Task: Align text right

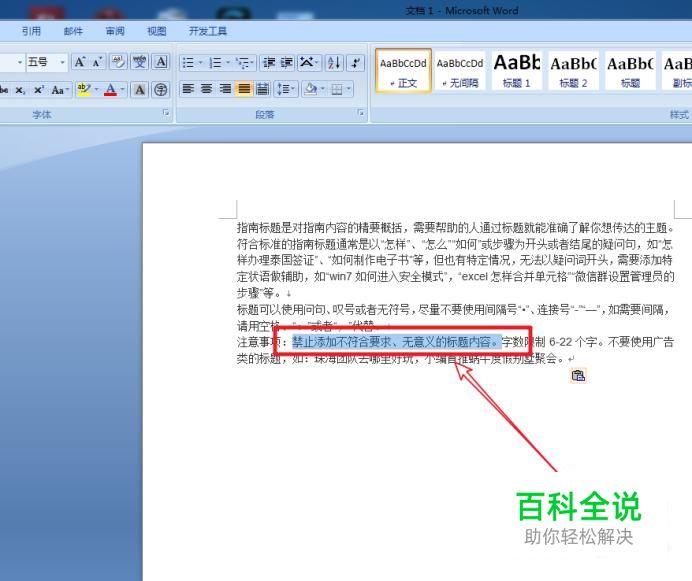Action: coord(225,89)
